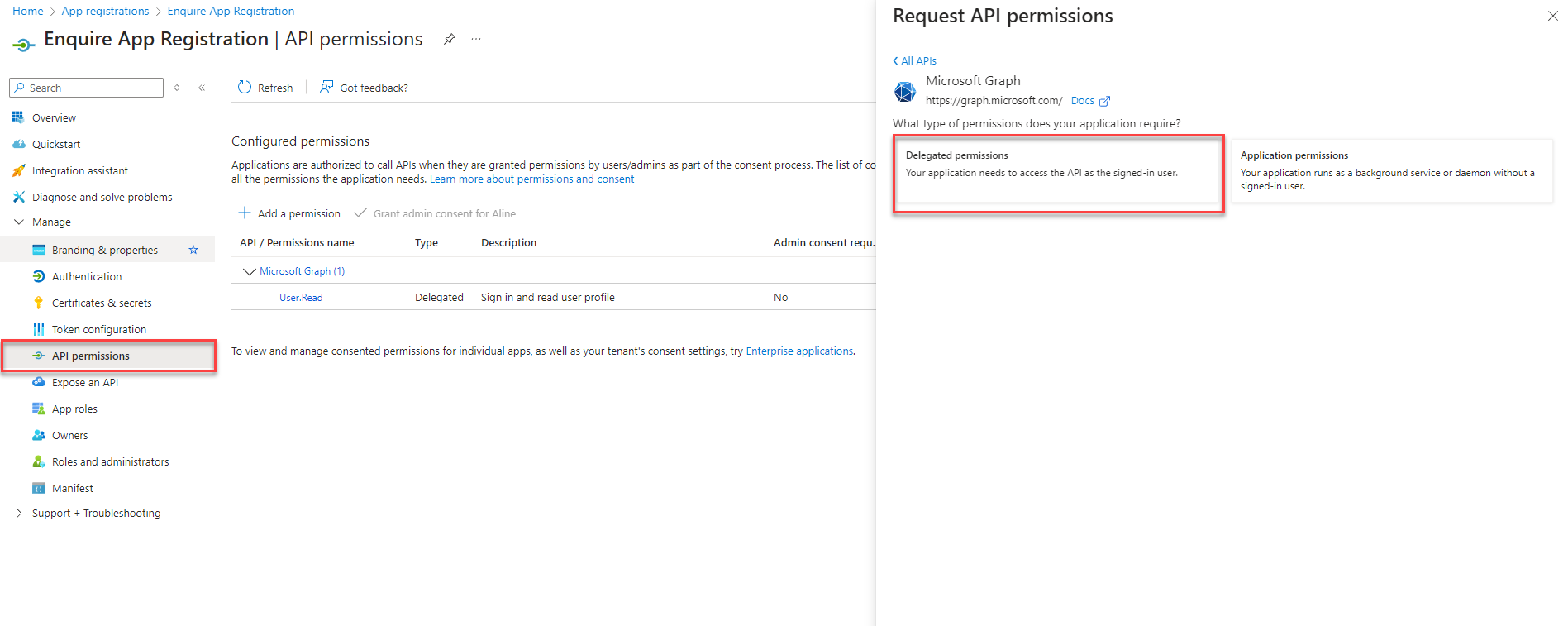Open Docs external link icon
1568x626 pixels.
tap(1104, 101)
